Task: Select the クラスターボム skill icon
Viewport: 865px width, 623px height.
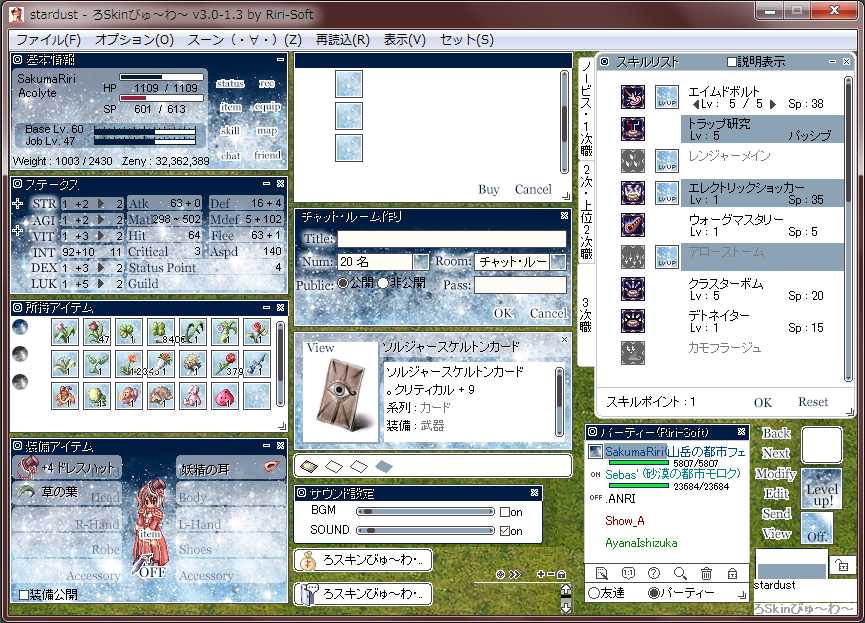Action: coord(632,289)
